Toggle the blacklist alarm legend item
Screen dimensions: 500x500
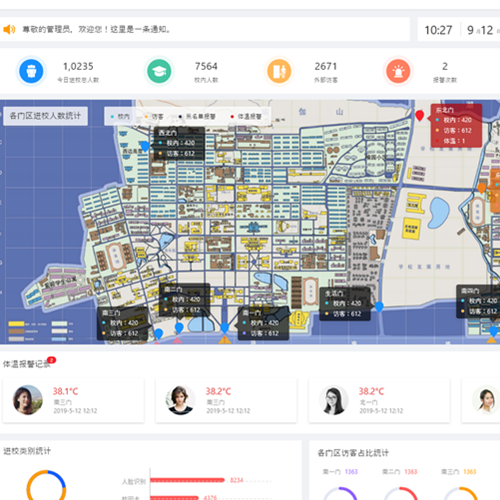click(197, 116)
